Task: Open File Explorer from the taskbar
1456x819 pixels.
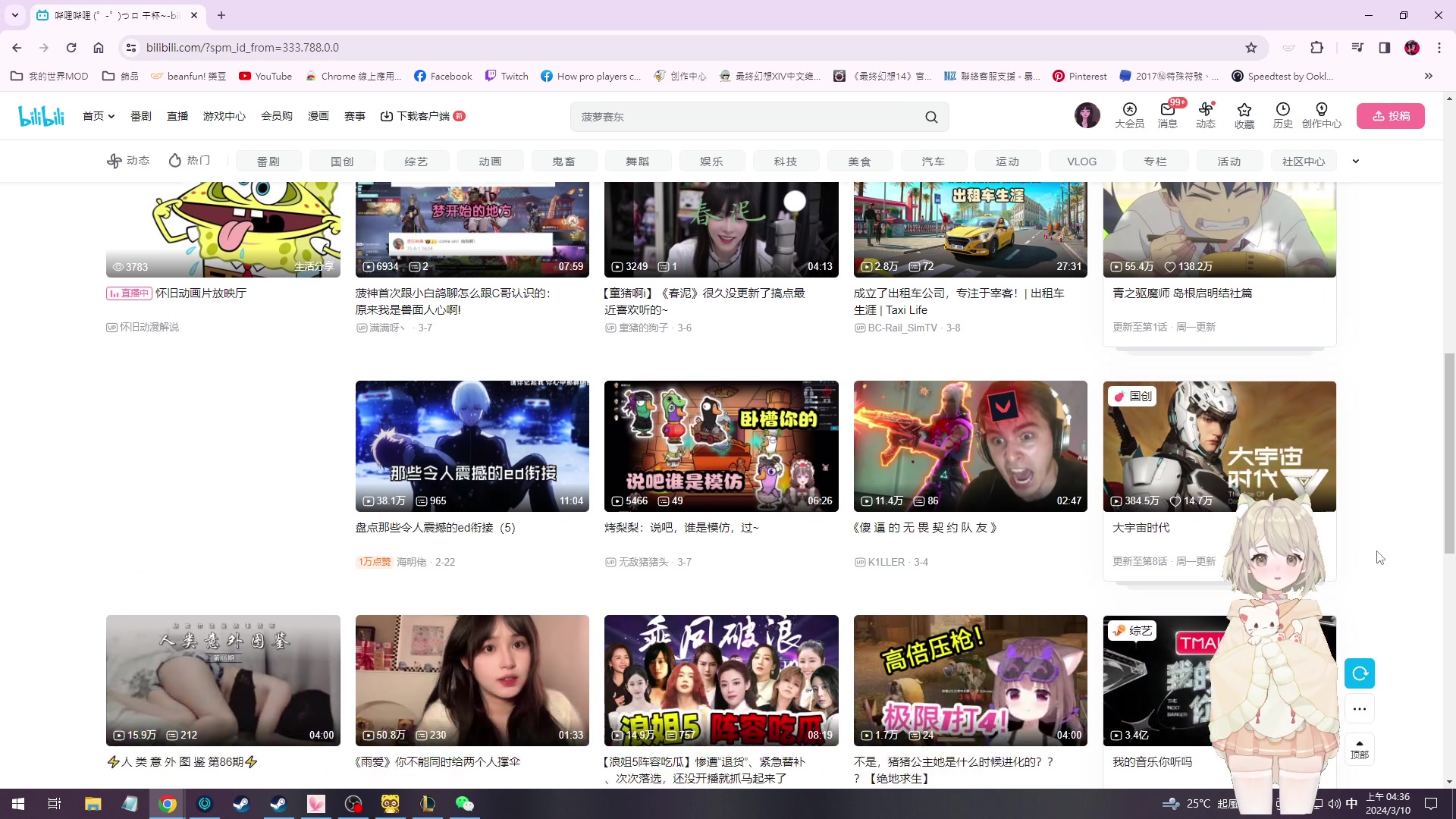Action: click(93, 804)
